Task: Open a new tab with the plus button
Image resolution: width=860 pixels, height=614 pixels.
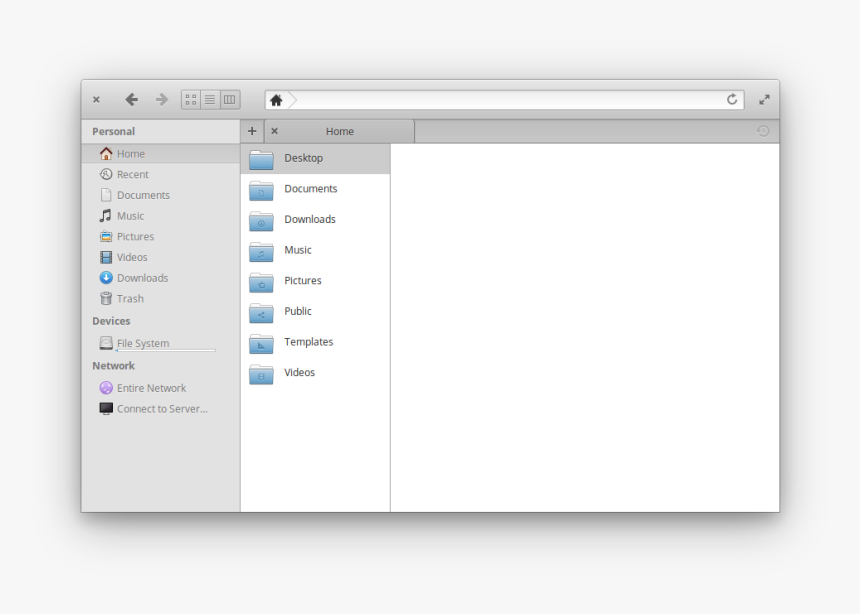Action: tap(252, 131)
